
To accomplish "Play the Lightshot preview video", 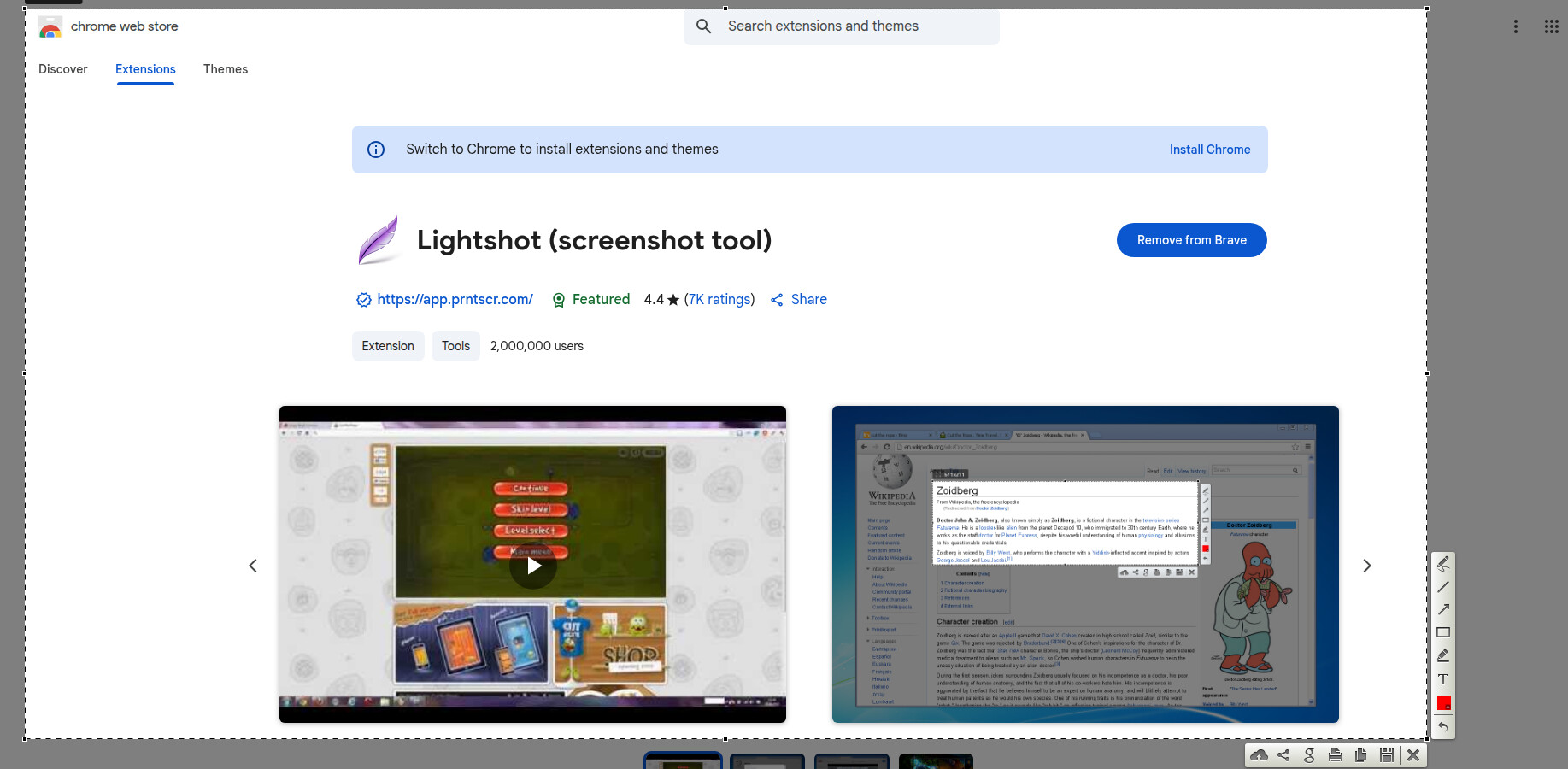I will point(533,566).
